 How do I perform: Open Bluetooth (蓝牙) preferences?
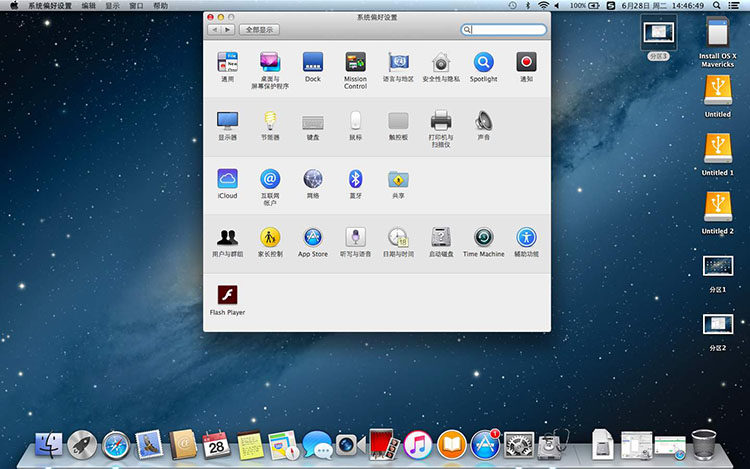(x=355, y=184)
